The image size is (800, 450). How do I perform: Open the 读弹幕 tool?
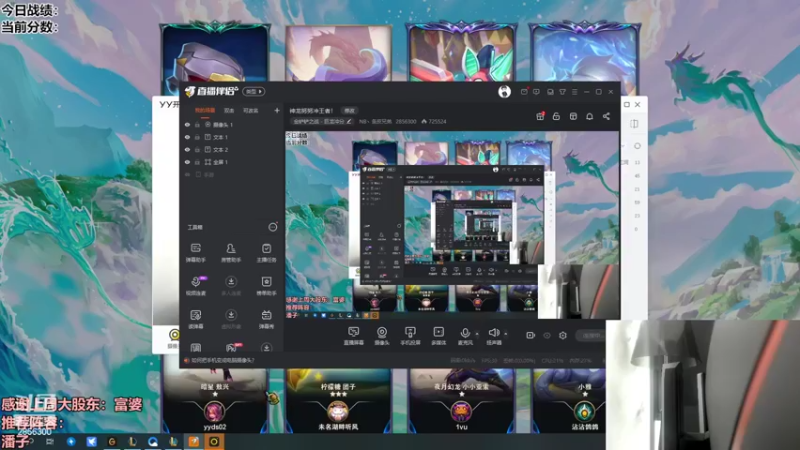pos(195,319)
